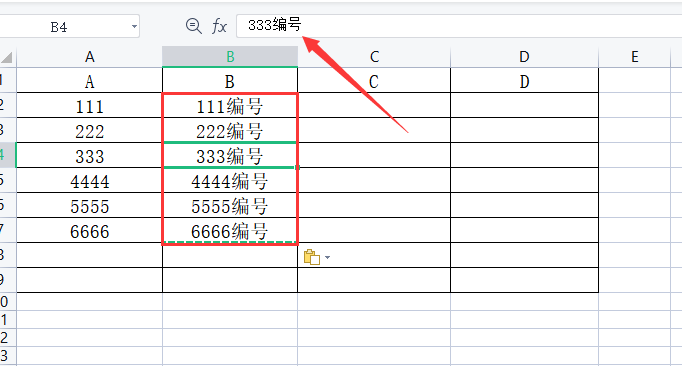Open the Name Box dropdown arrow
This screenshot has width=682, height=366.
(x=134, y=27)
